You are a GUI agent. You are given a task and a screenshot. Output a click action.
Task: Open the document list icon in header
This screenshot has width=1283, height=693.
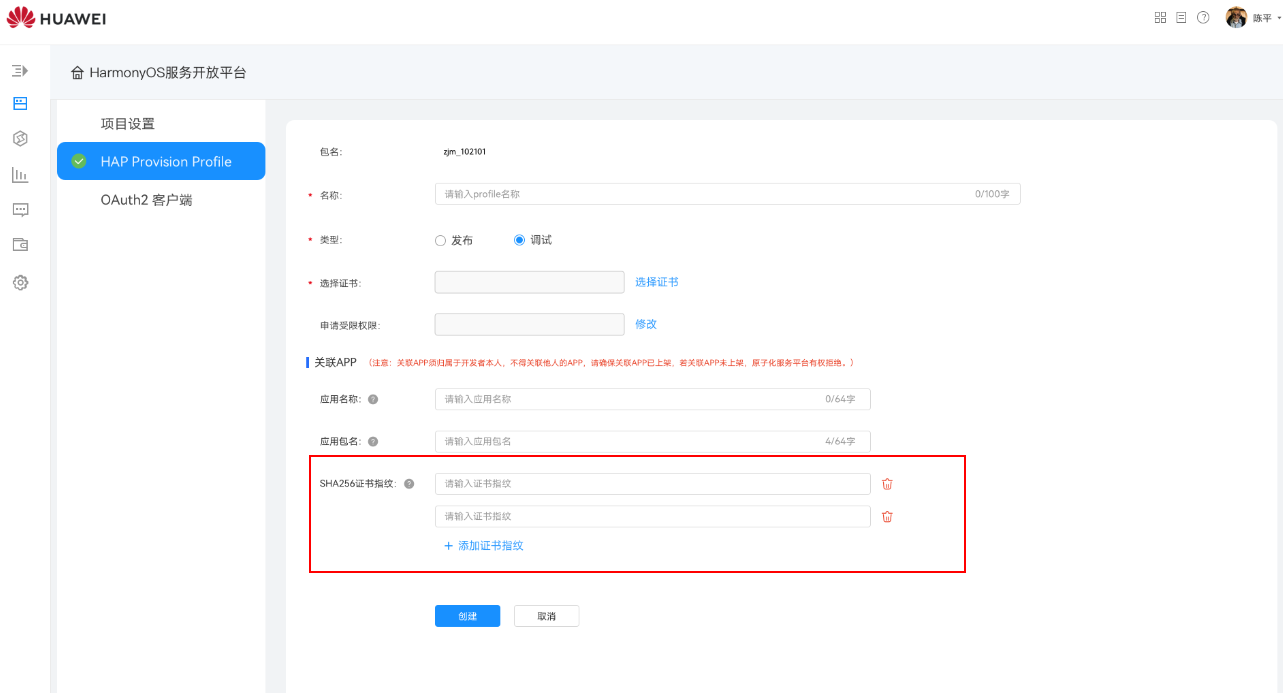click(x=1182, y=18)
